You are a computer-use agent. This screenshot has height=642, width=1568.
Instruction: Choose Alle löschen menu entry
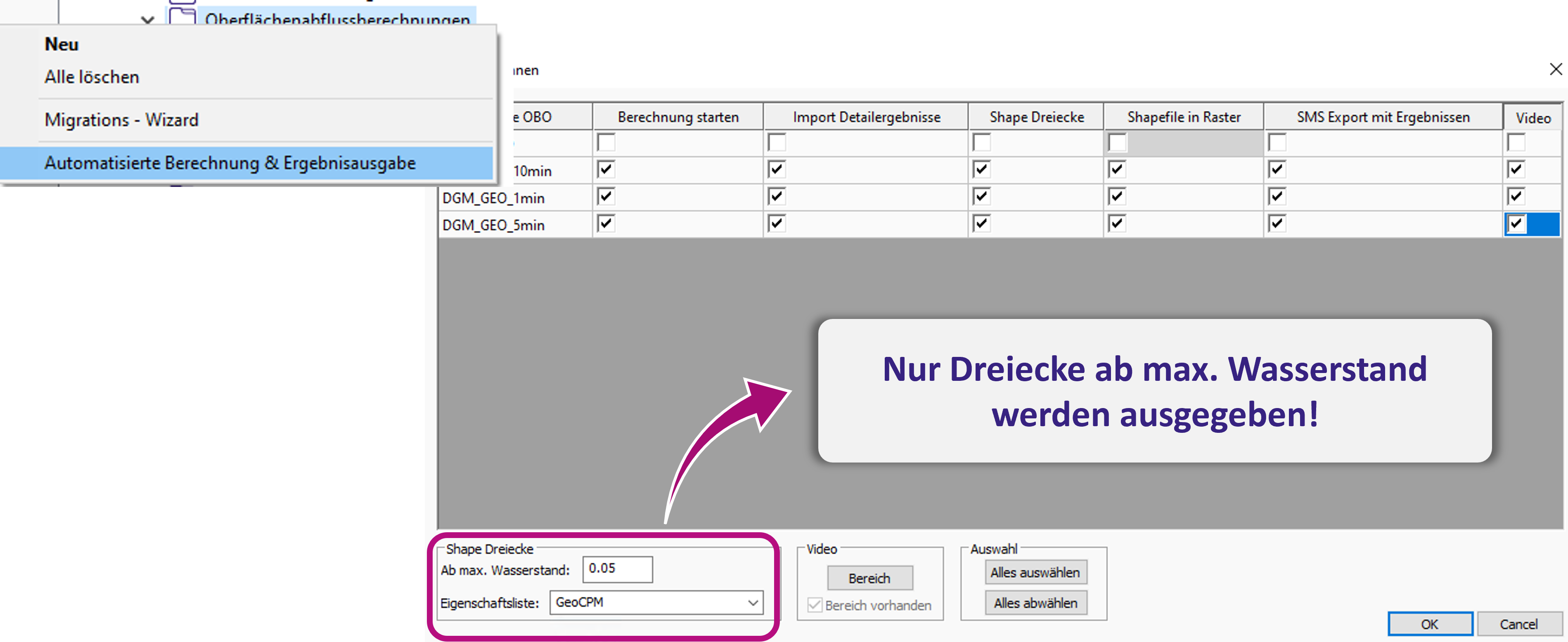[x=92, y=77]
